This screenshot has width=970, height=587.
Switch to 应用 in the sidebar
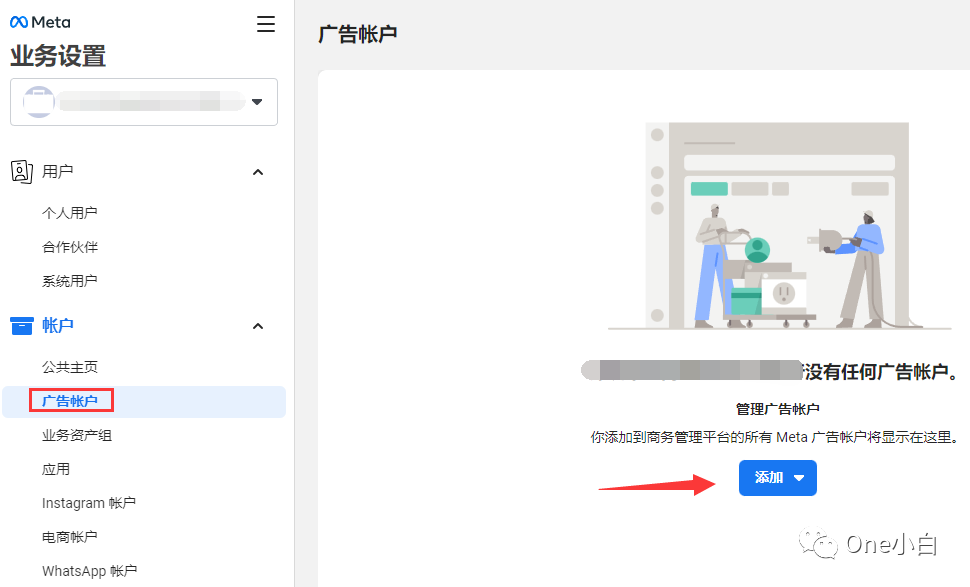(55, 468)
